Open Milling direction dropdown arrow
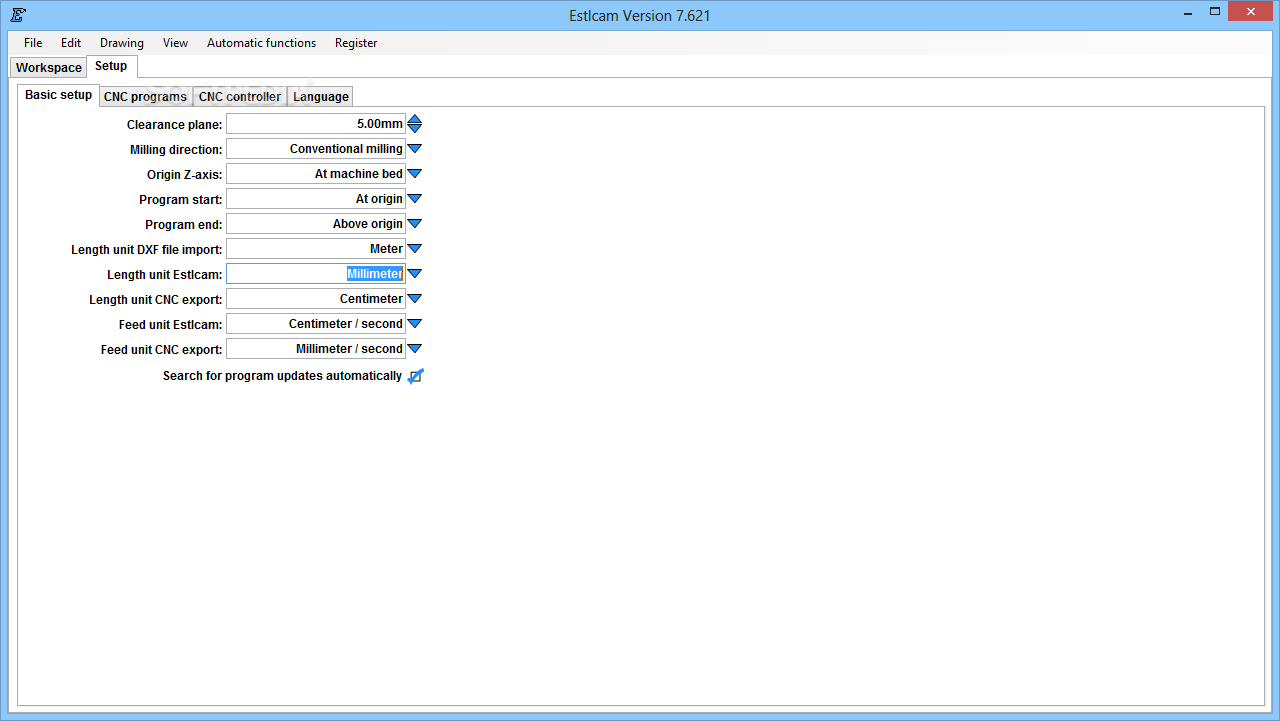 tap(415, 149)
